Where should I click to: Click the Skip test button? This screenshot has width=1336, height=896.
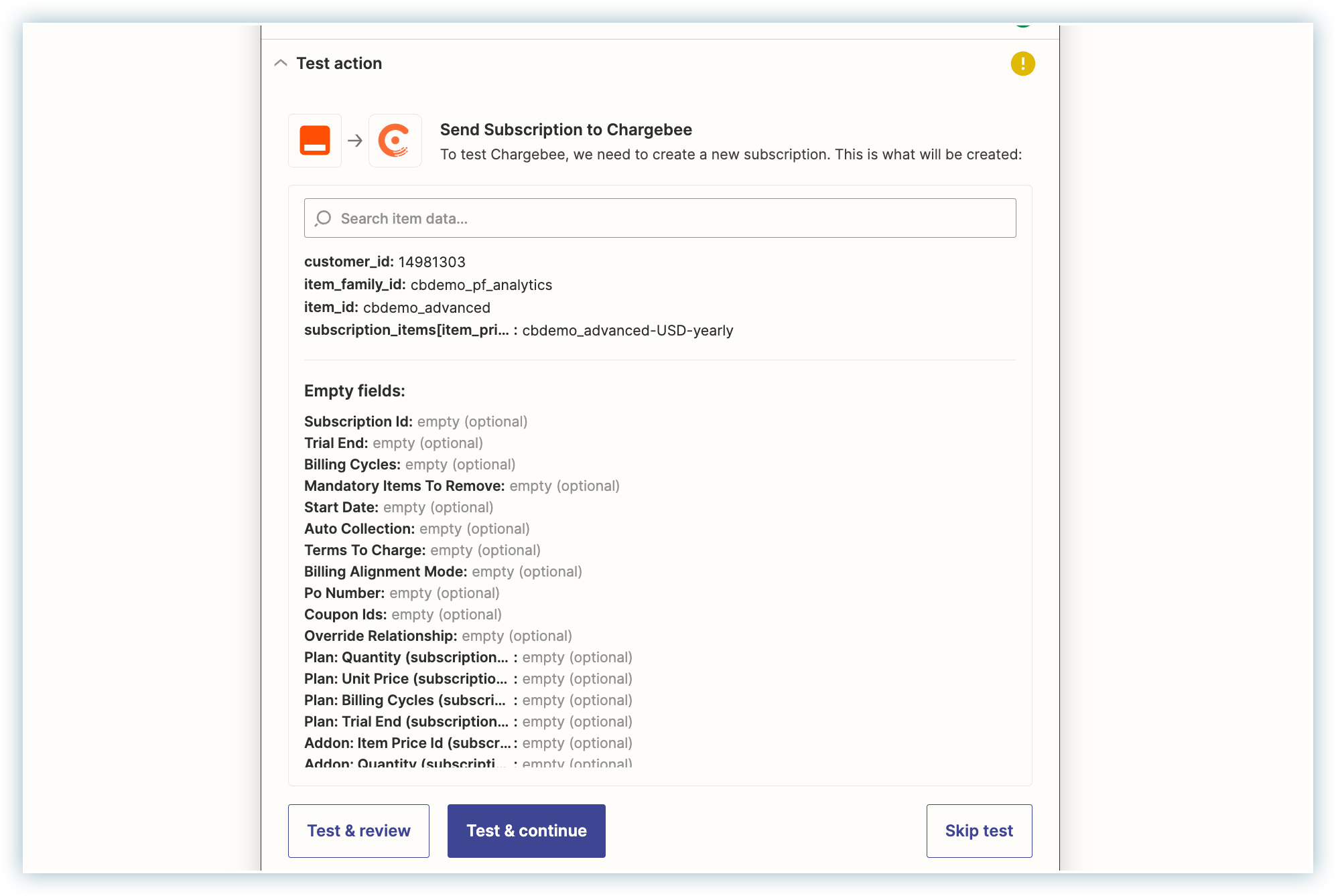978,830
